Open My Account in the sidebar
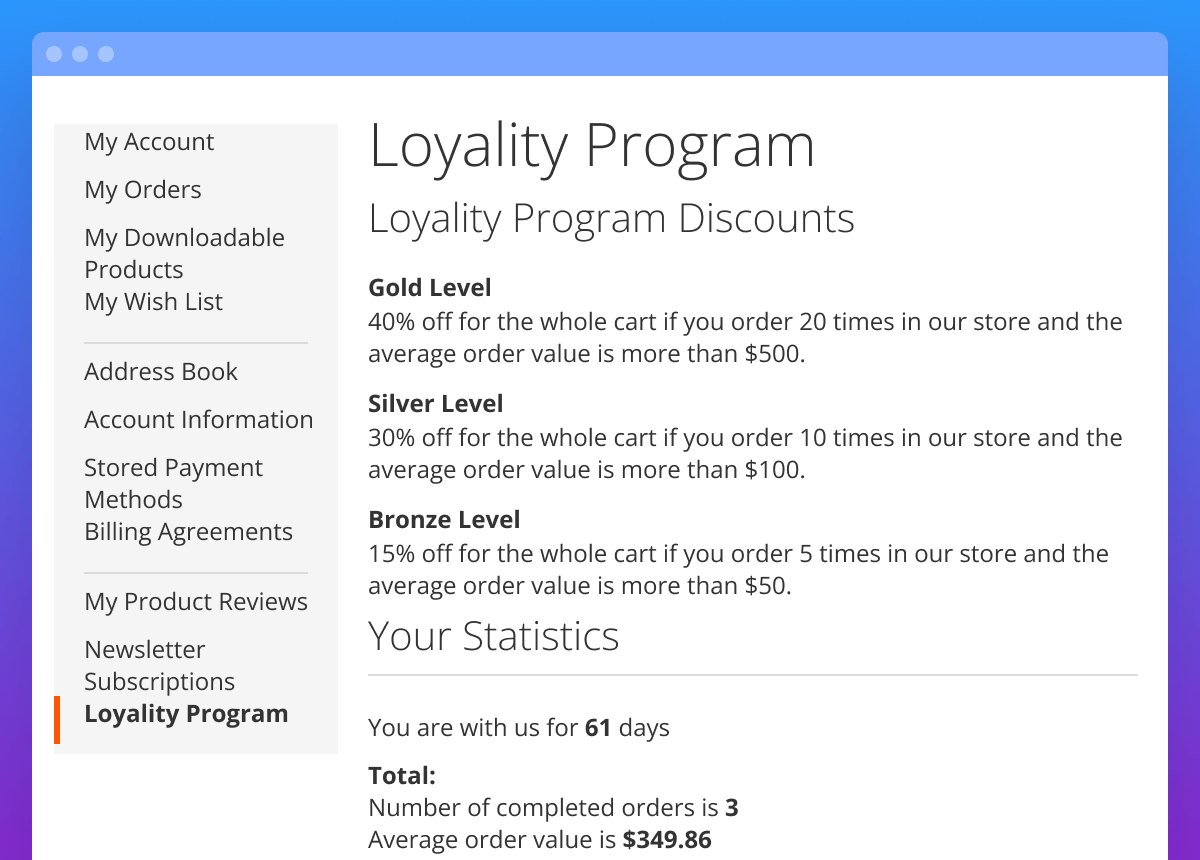 tap(149, 142)
